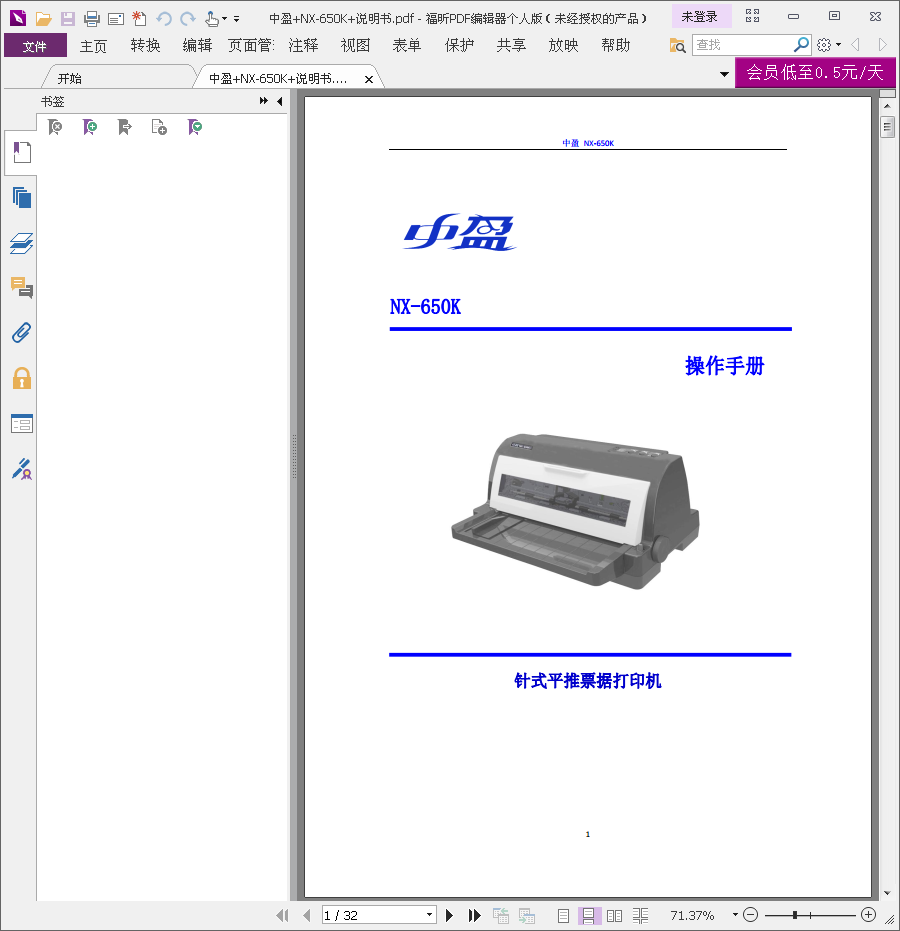This screenshot has width=900, height=931.
Task: Open the 表单 Form ribbon tab
Action: pyautogui.click(x=407, y=46)
